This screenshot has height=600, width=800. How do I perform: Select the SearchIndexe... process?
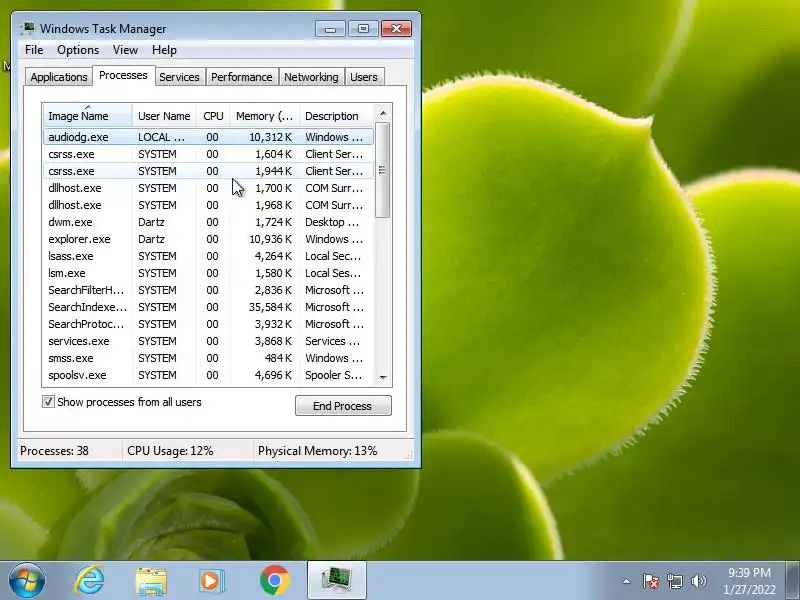coord(209,307)
